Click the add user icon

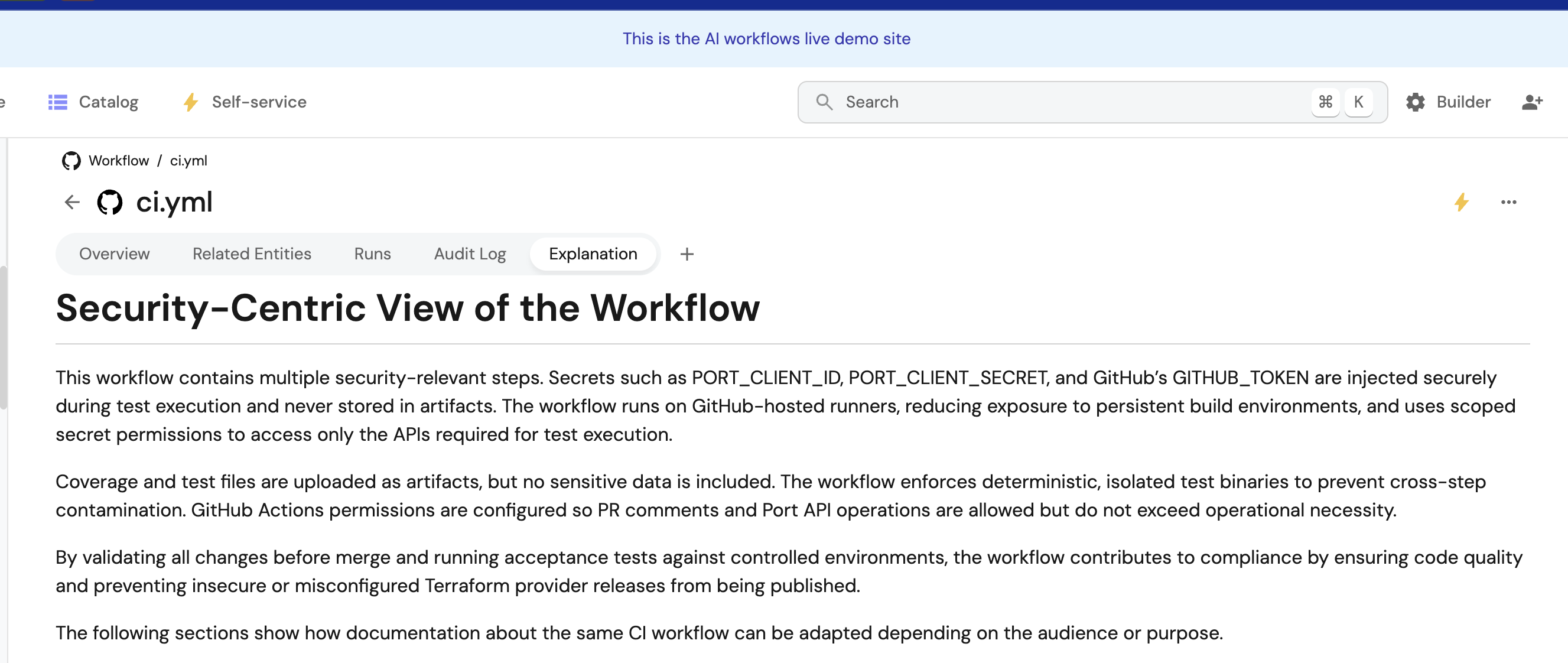[1531, 102]
